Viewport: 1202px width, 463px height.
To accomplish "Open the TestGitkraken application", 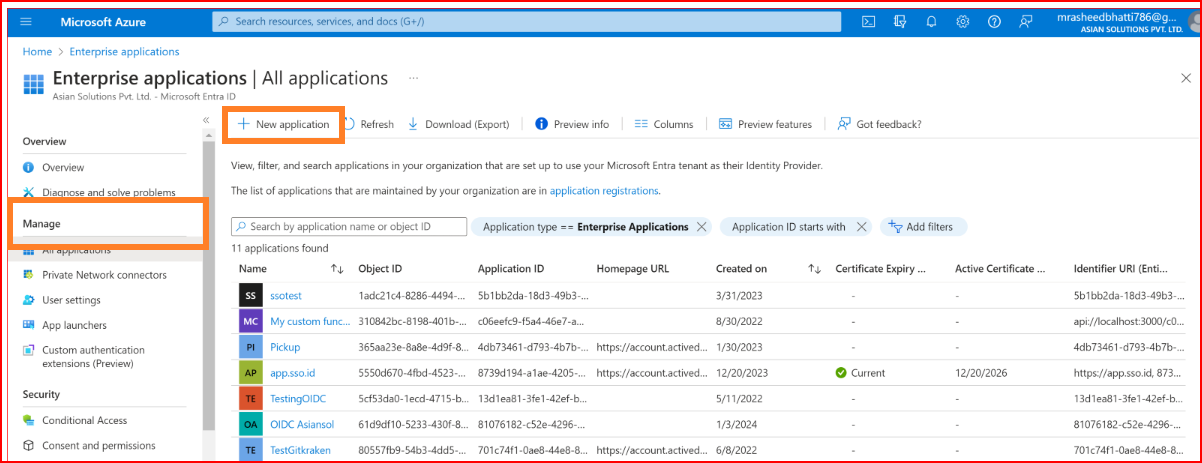I will pos(300,450).
